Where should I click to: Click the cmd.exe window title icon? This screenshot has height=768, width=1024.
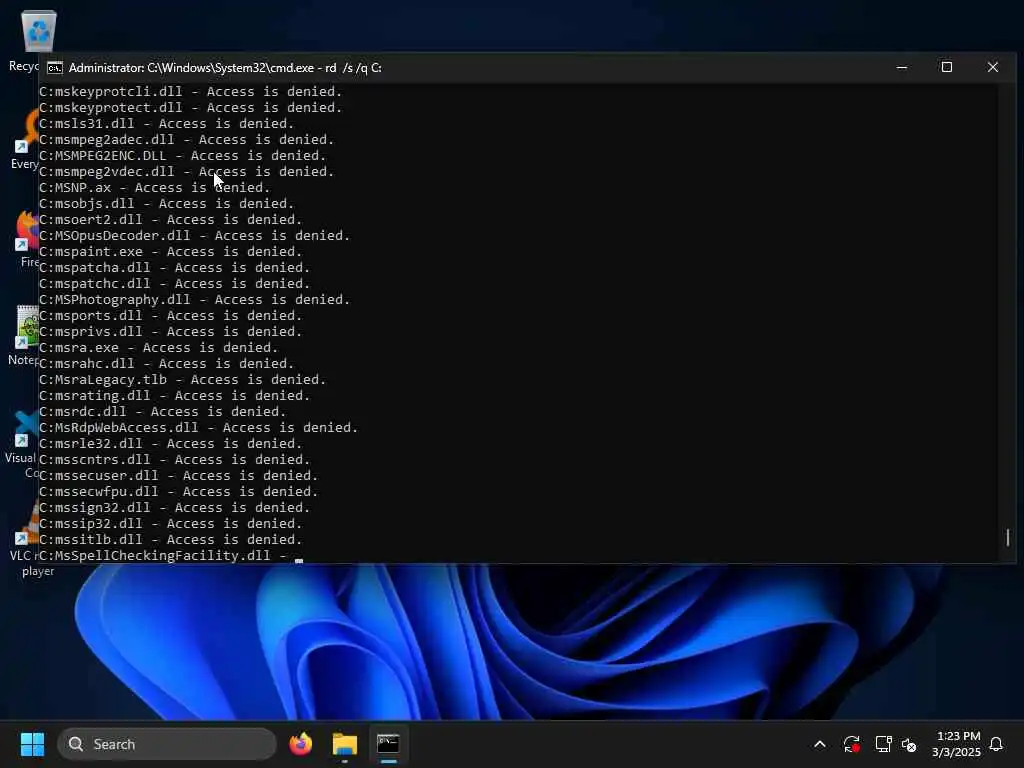coord(55,68)
